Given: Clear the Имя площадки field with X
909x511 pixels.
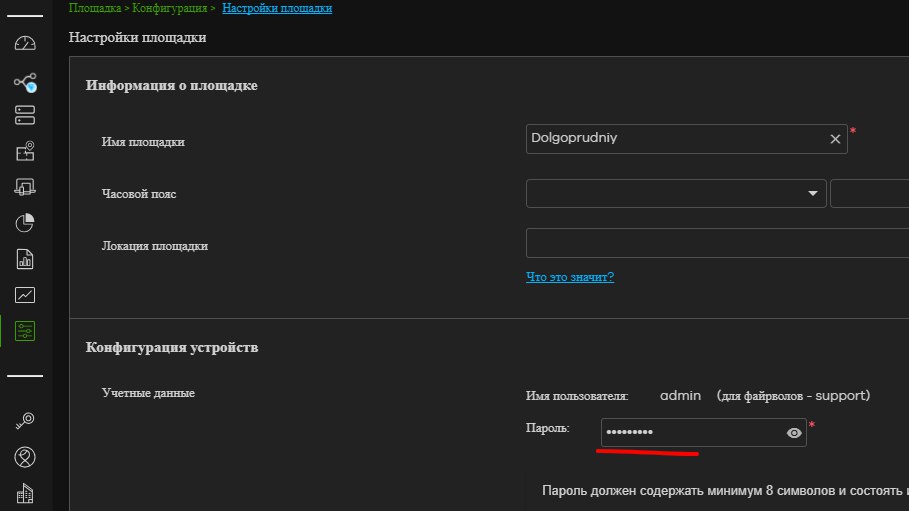Looking at the screenshot, I should pyautogui.click(x=835, y=140).
